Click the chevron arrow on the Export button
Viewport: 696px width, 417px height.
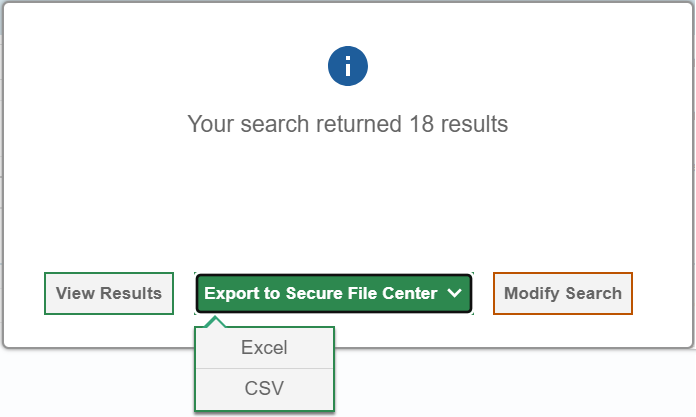click(455, 293)
